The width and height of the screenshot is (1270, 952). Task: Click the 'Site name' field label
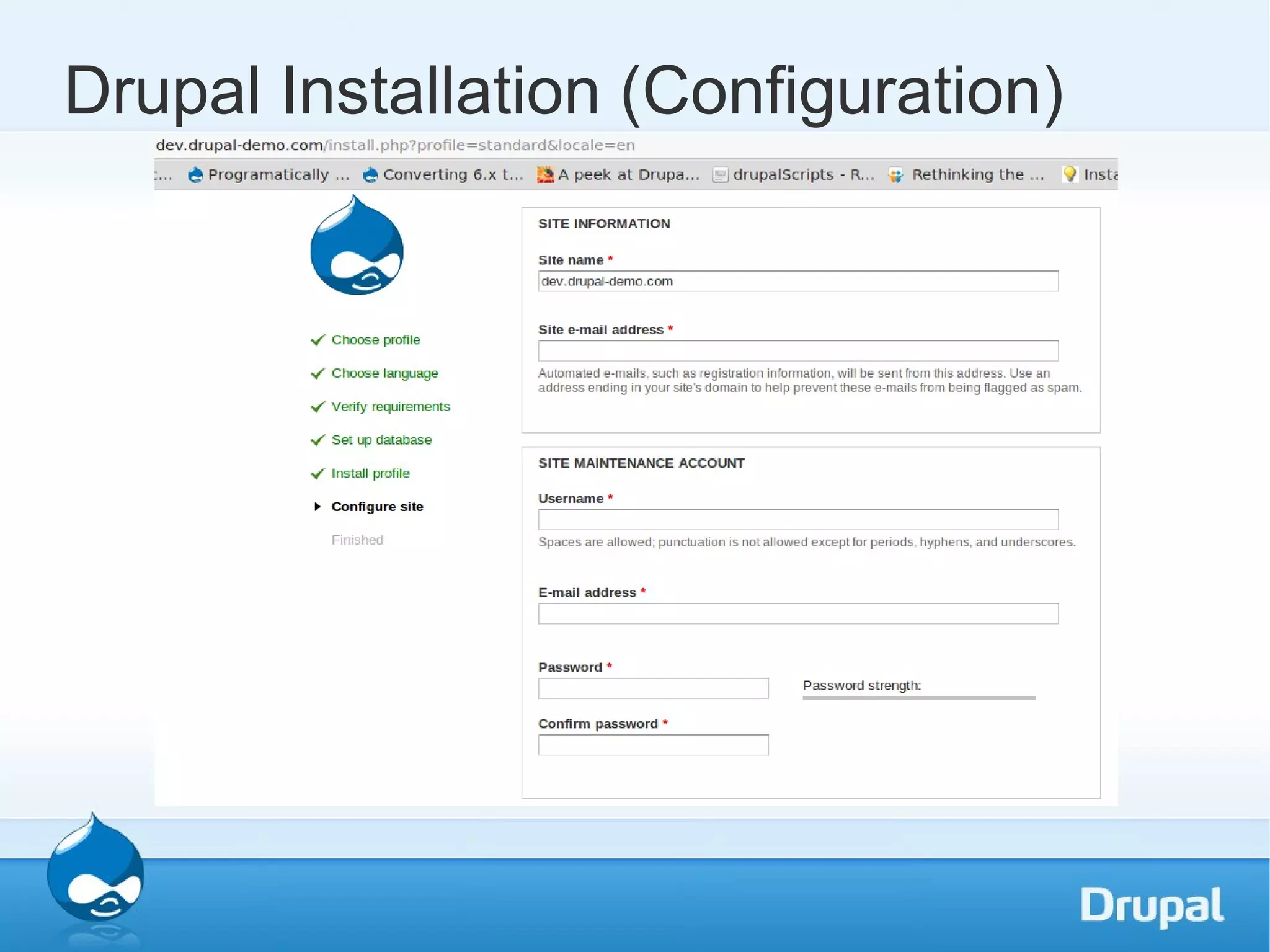point(571,260)
